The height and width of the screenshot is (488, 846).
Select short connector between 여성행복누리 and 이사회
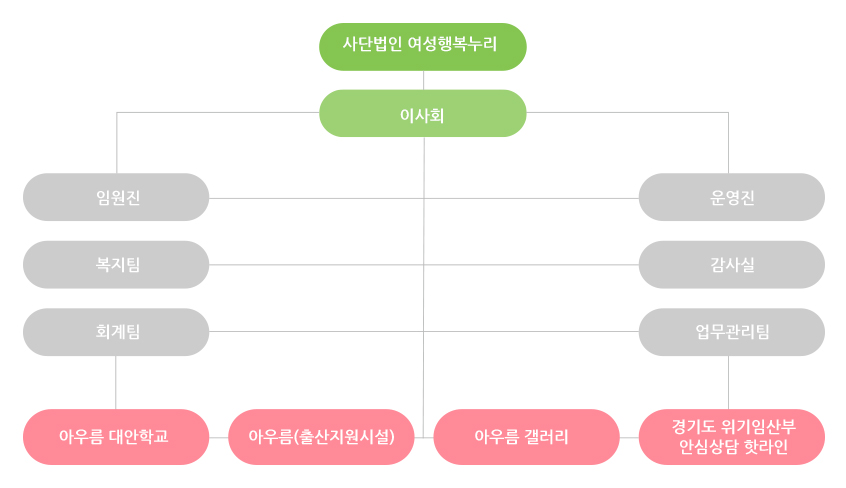(x=424, y=80)
